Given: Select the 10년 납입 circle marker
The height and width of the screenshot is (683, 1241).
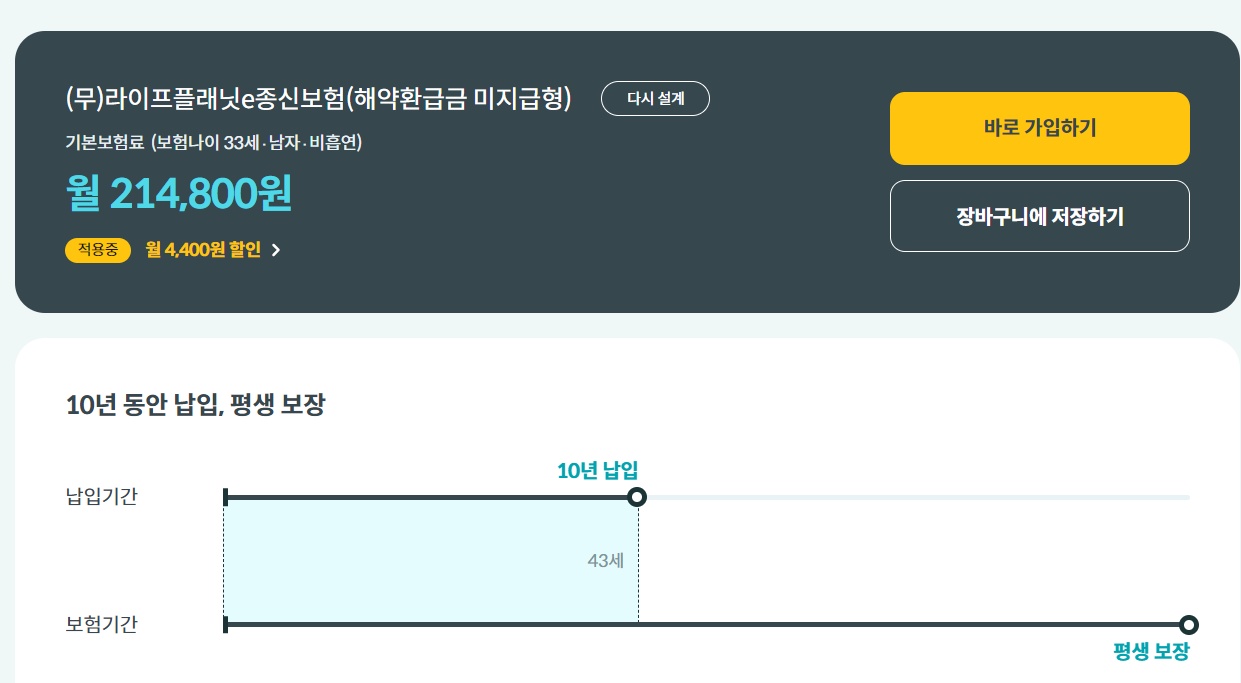Looking at the screenshot, I should (637, 495).
